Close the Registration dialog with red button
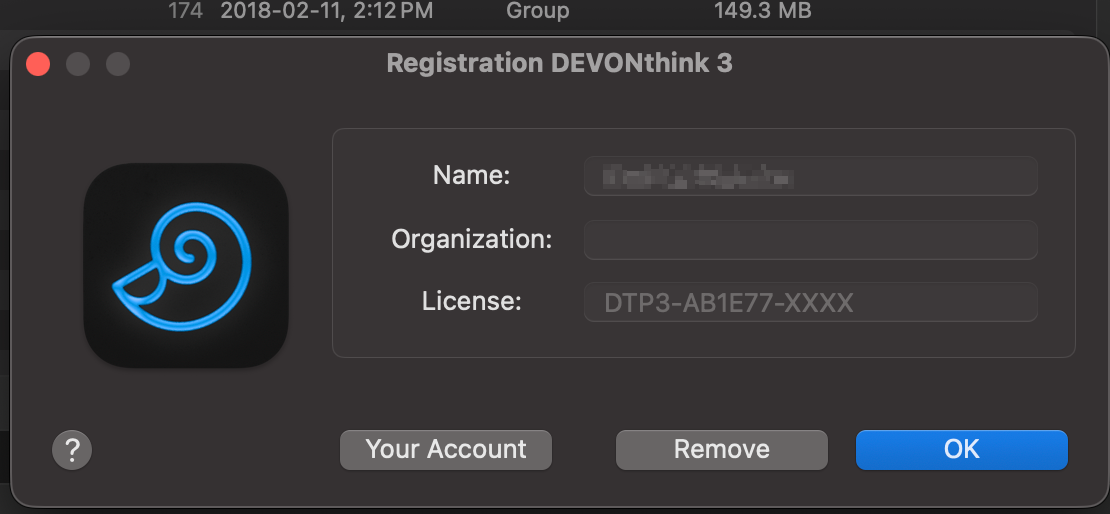The image size is (1110, 514). (38, 64)
